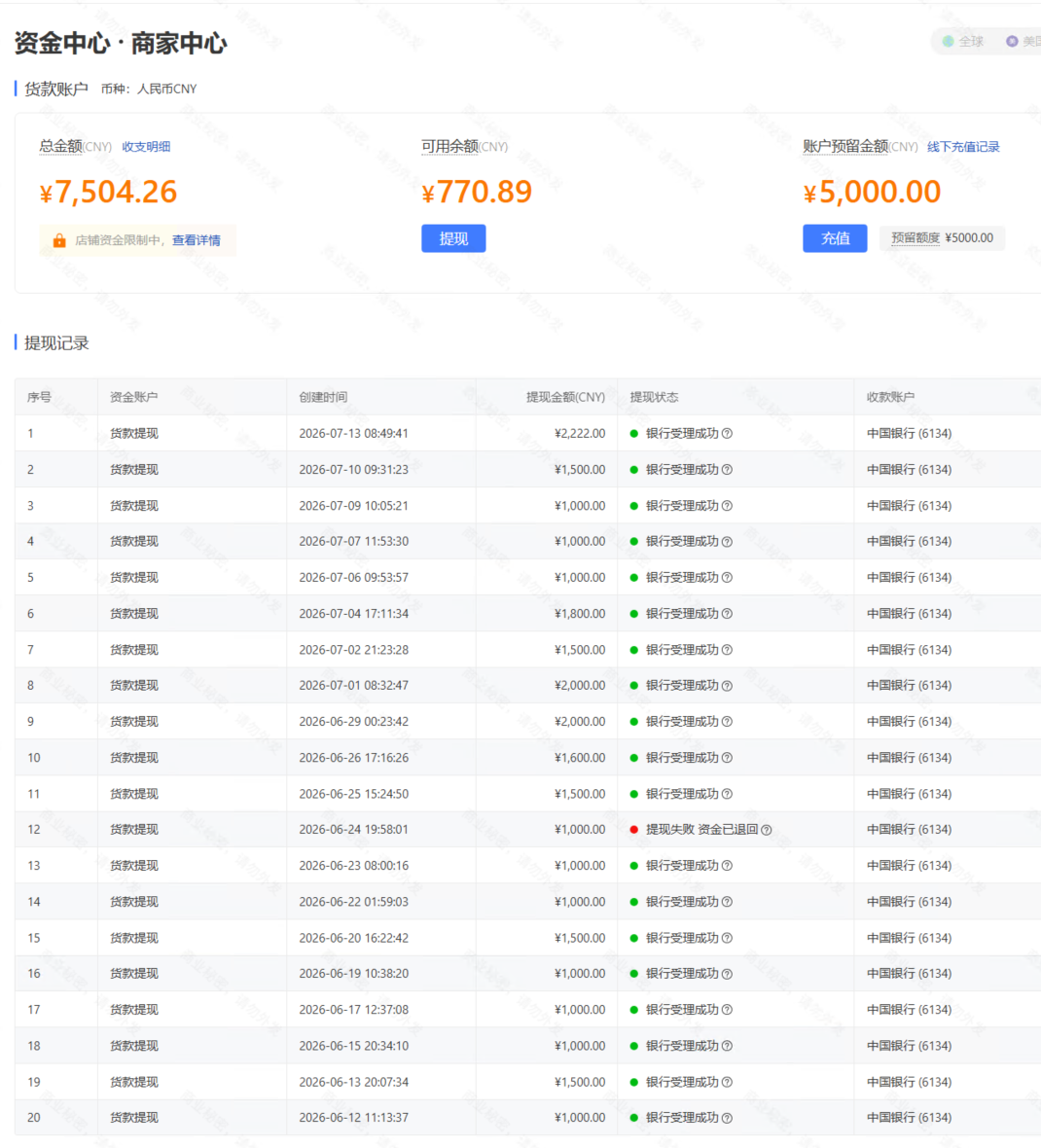Click the help icon on row 8 status
Image resolution: width=1041 pixels, height=1148 pixels.
click(x=727, y=686)
